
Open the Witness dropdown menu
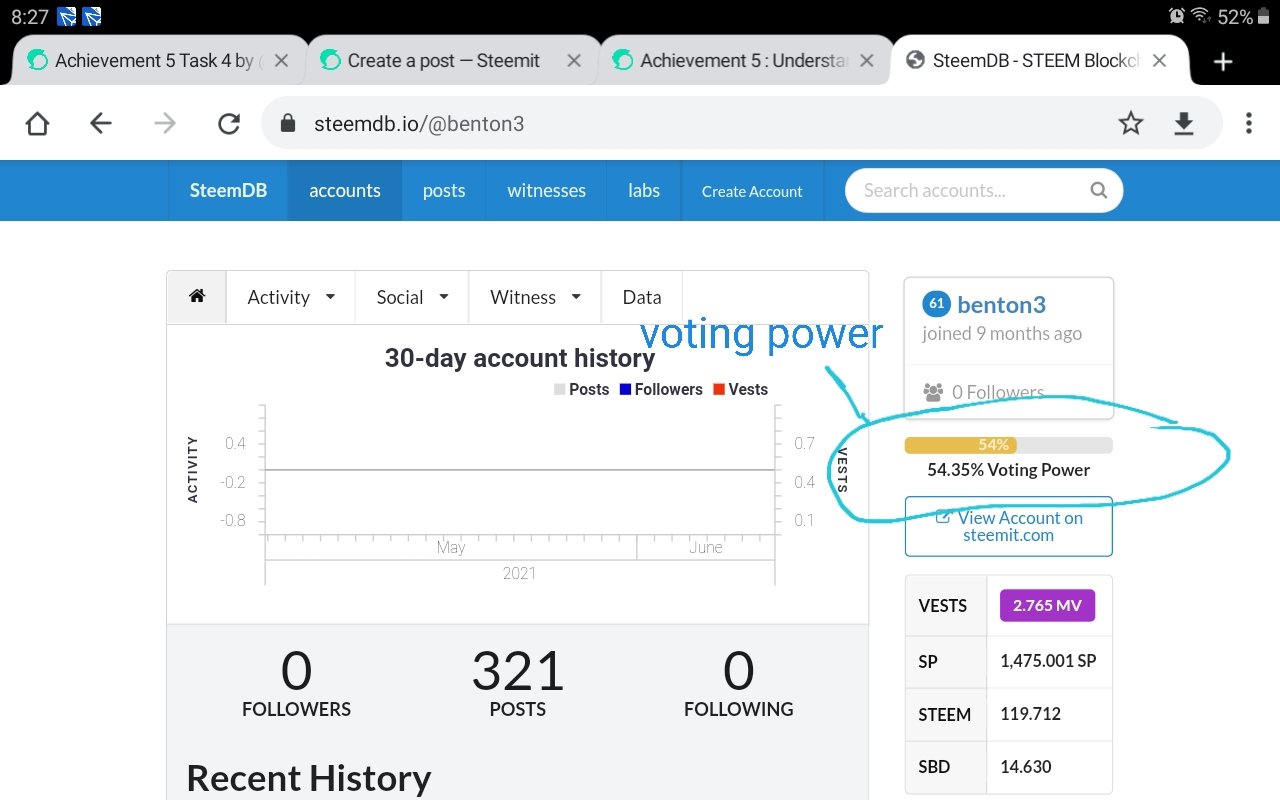pyautogui.click(x=535, y=297)
